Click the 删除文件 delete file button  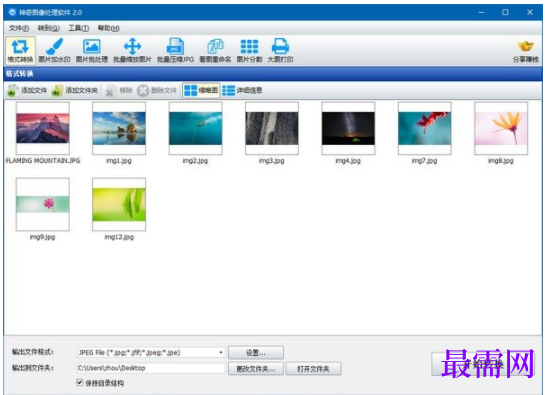157,91
